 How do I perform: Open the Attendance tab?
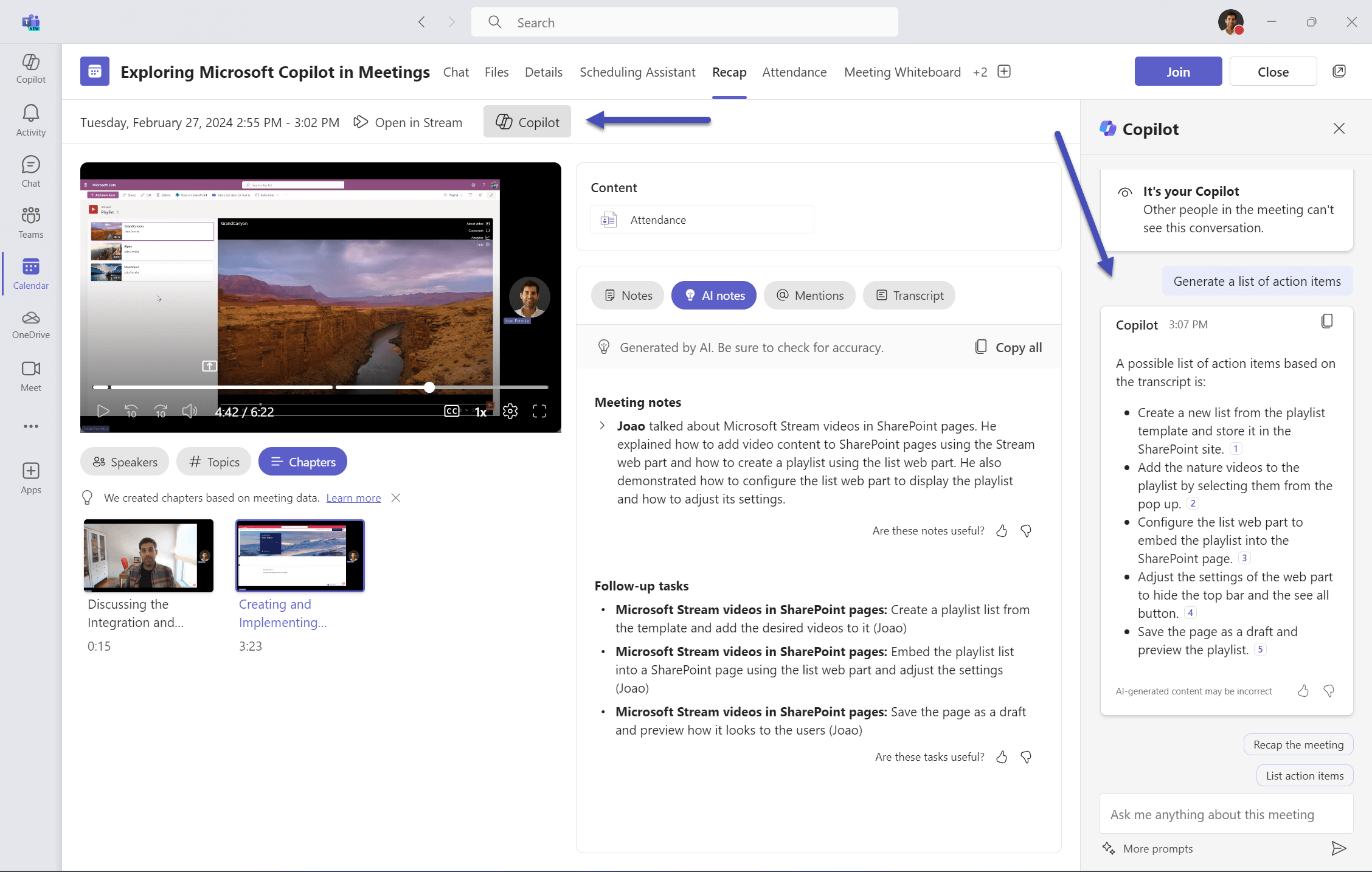coord(794,72)
